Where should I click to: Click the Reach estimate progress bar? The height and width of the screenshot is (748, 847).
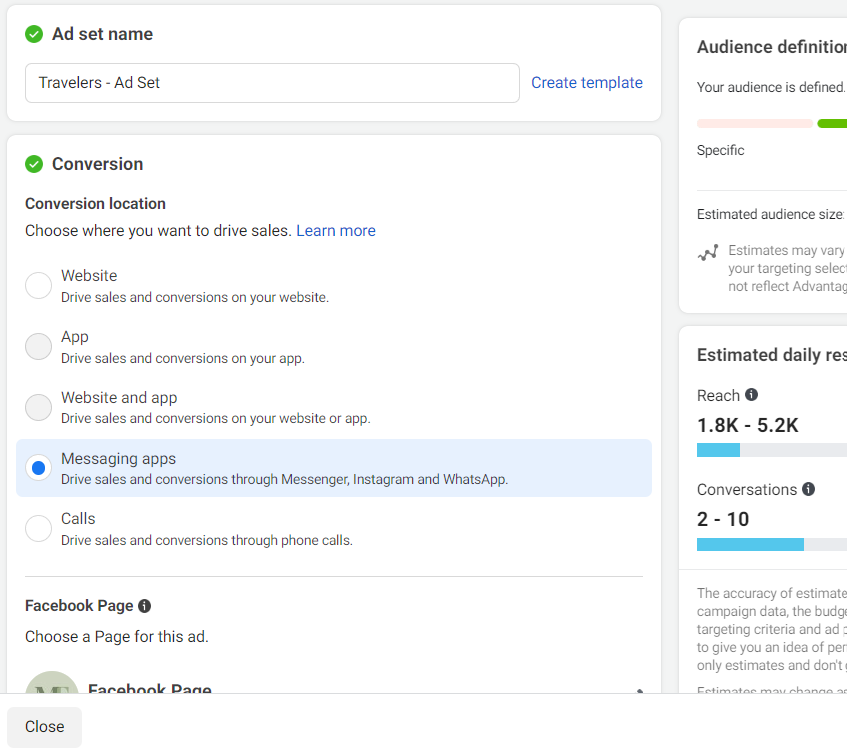tap(771, 450)
